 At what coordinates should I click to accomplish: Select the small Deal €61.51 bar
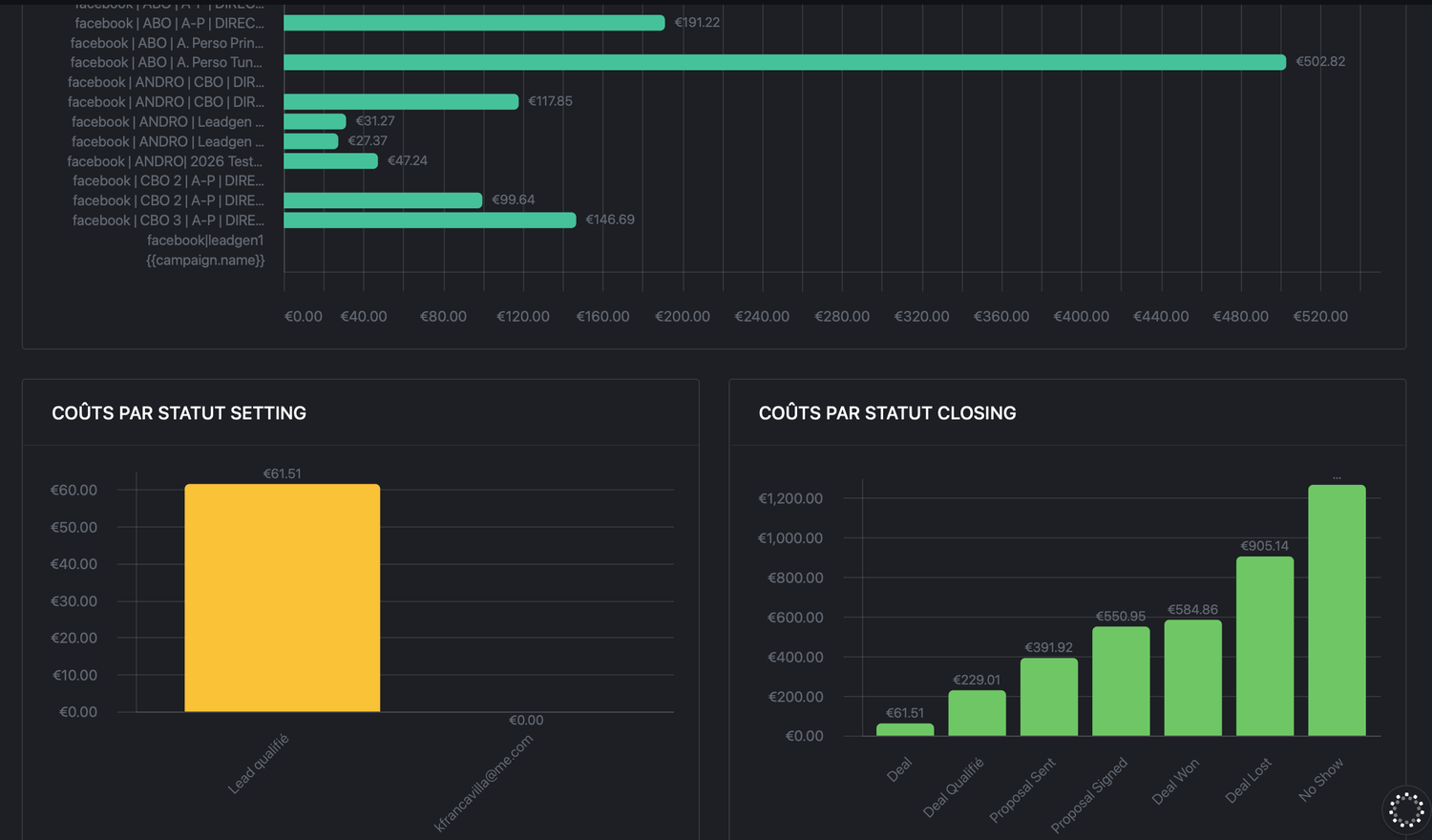pyautogui.click(x=905, y=729)
